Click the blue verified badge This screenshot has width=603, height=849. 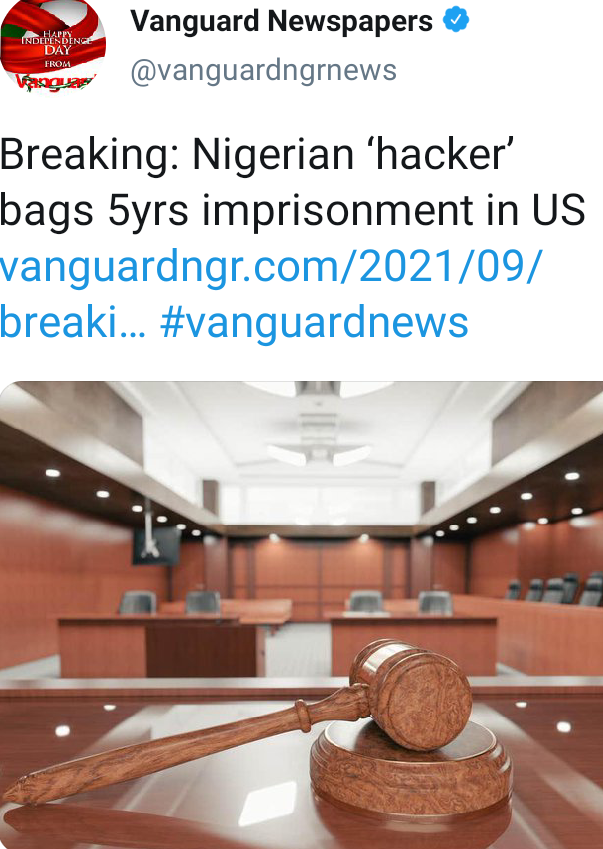pos(456,20)
